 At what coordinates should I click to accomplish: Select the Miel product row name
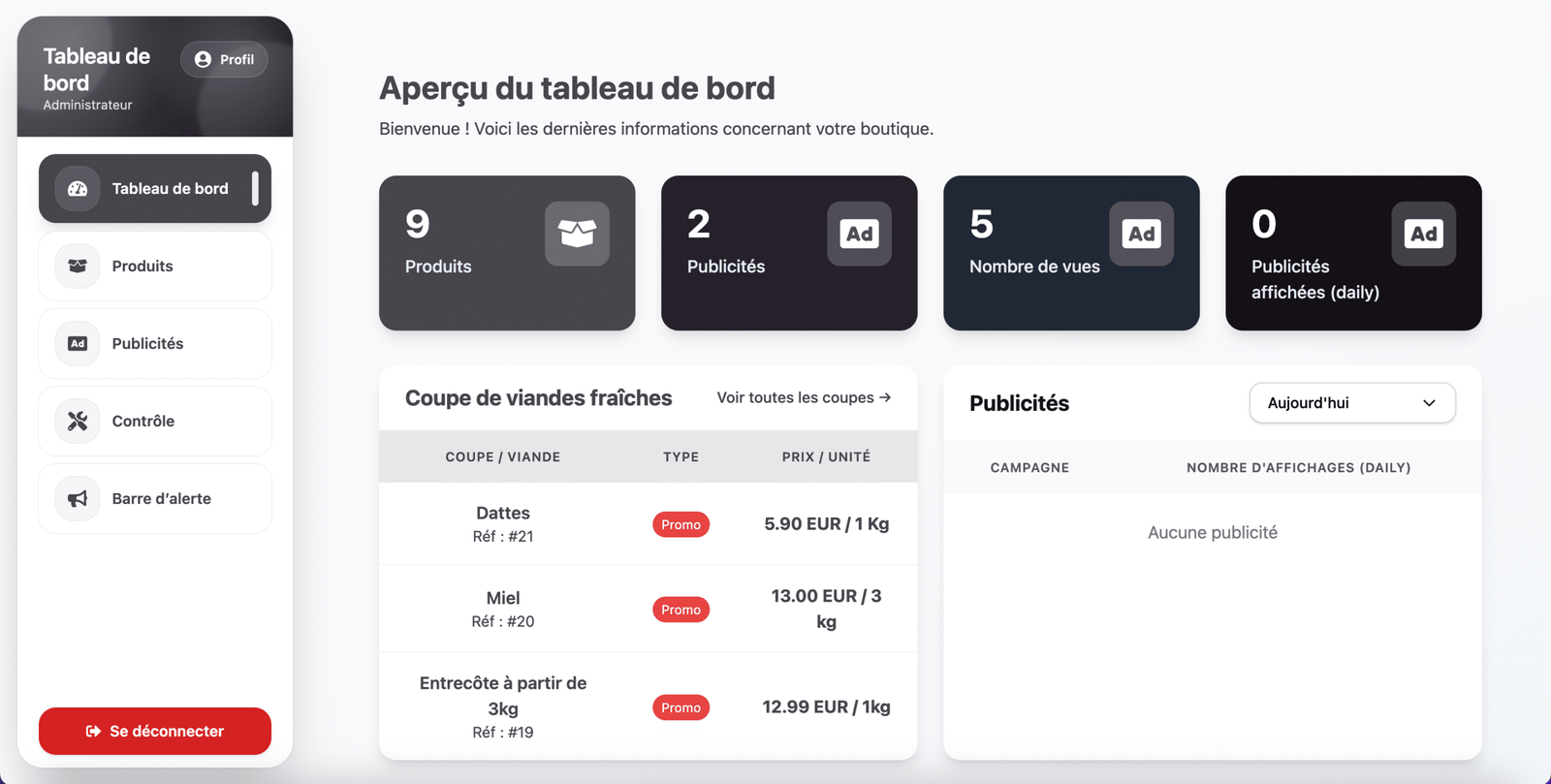[502, 598]
